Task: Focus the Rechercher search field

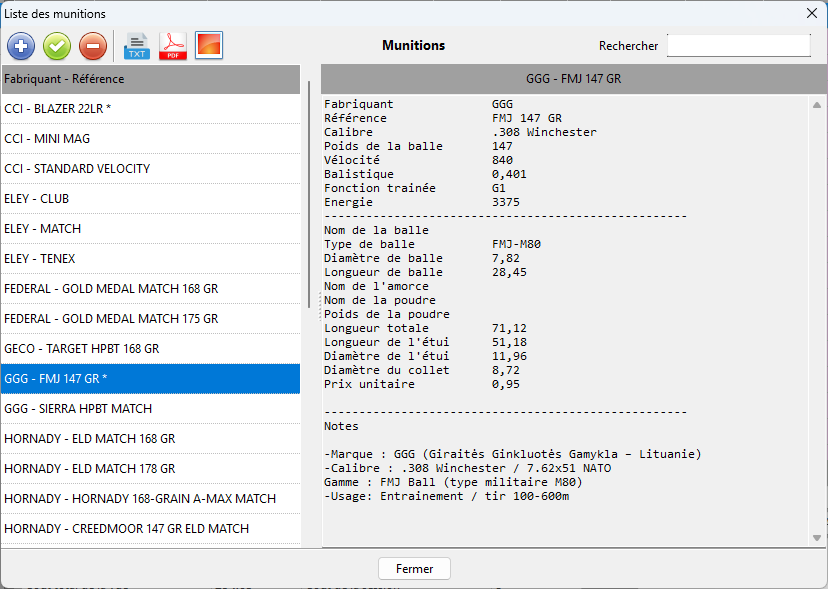Action: pos(738,45)
